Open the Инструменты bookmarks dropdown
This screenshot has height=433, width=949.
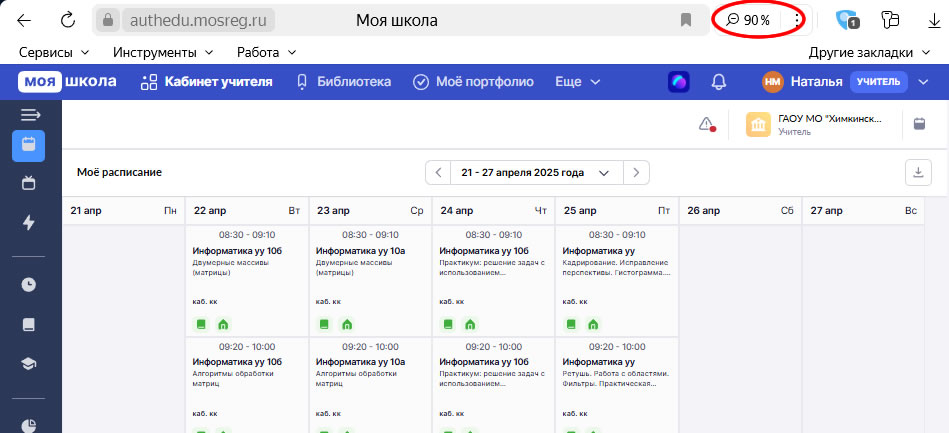point(163,53)
